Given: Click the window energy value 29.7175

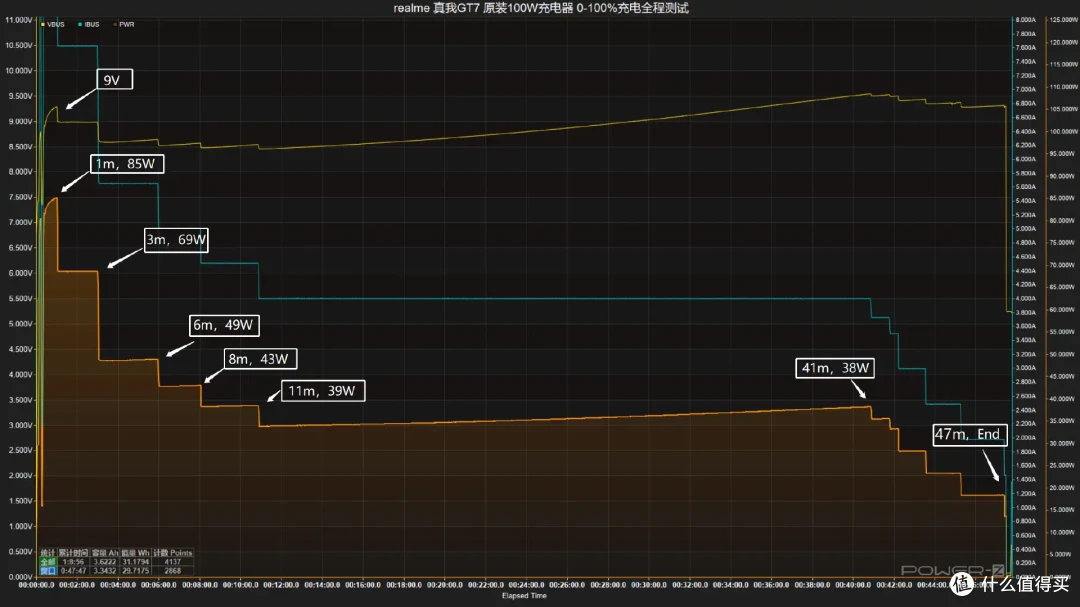Looking at the screenshot, I should [x=135, y=571].
